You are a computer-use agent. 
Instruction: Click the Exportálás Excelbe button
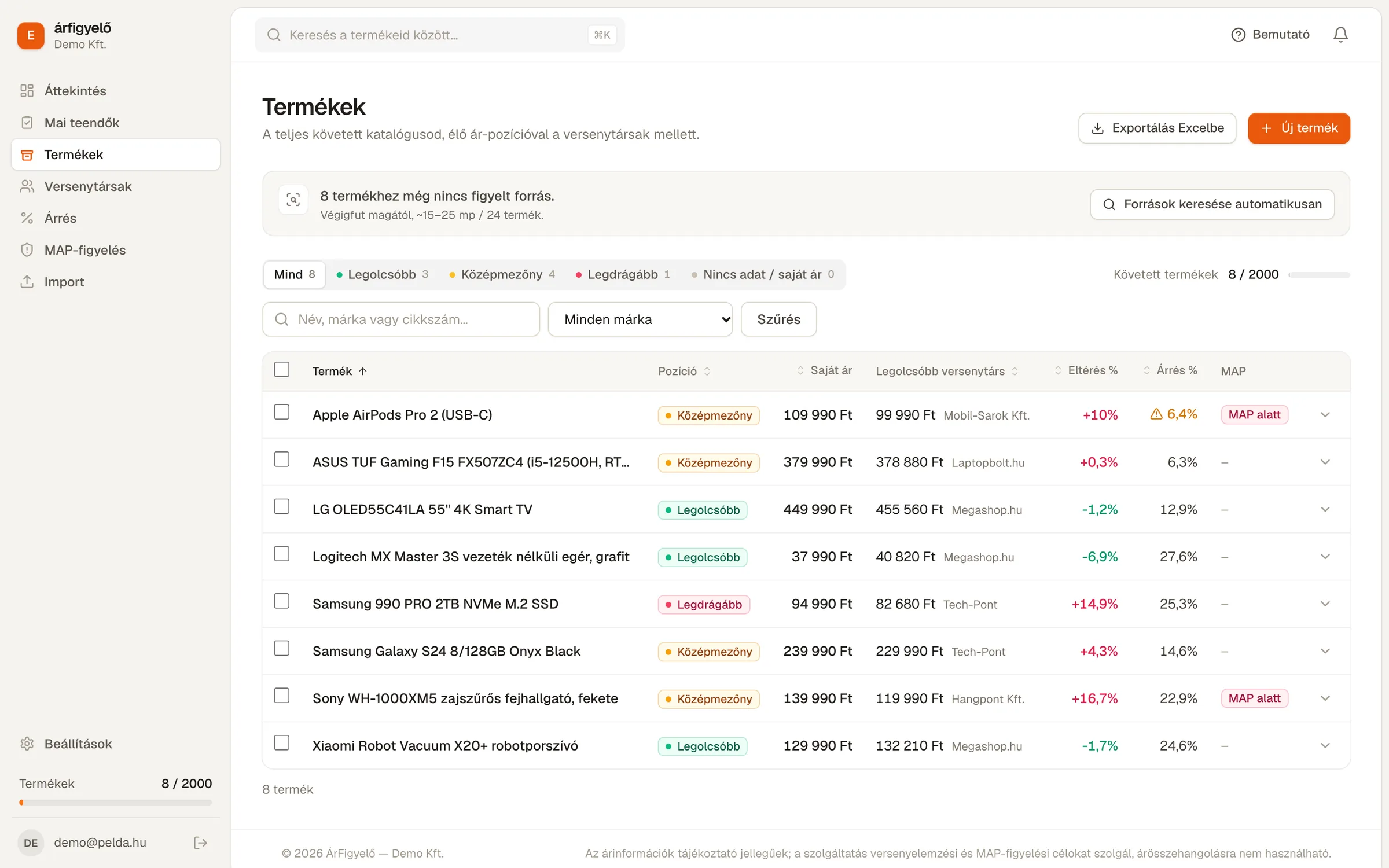pyautogui.click(x=1157, y=128)
